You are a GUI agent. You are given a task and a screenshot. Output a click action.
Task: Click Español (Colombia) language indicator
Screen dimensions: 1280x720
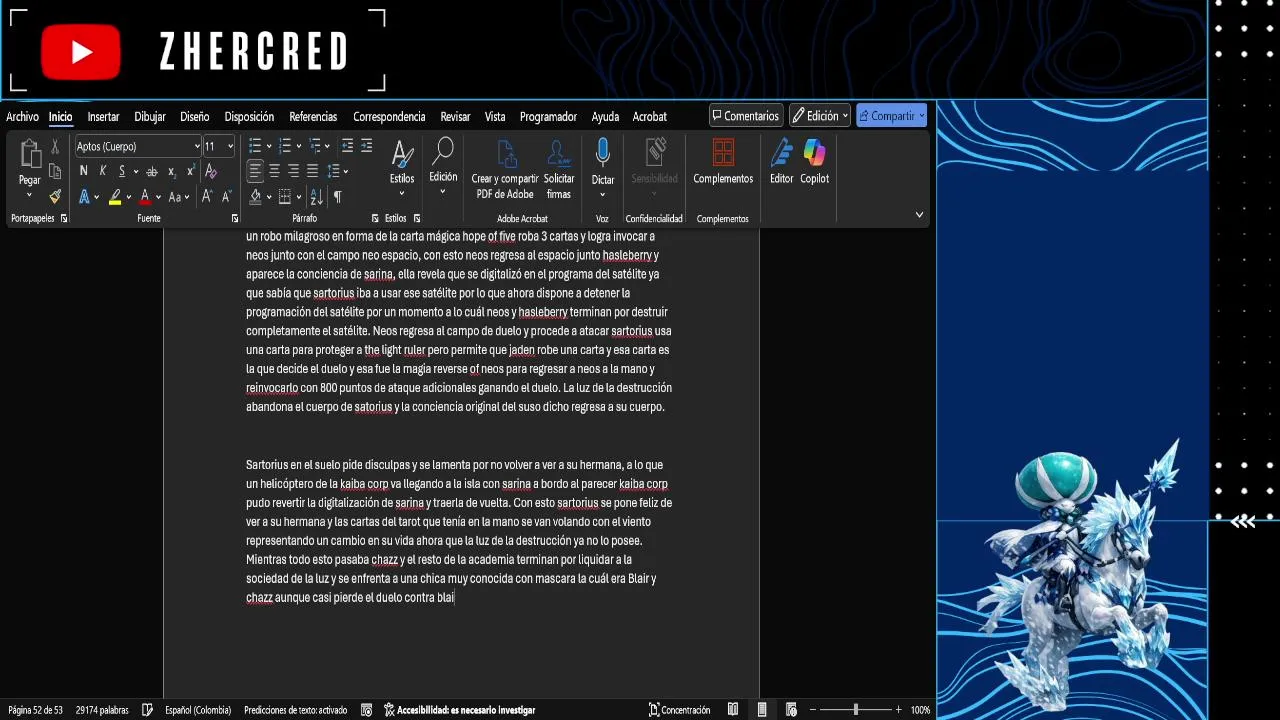click(x=198, y=710)
